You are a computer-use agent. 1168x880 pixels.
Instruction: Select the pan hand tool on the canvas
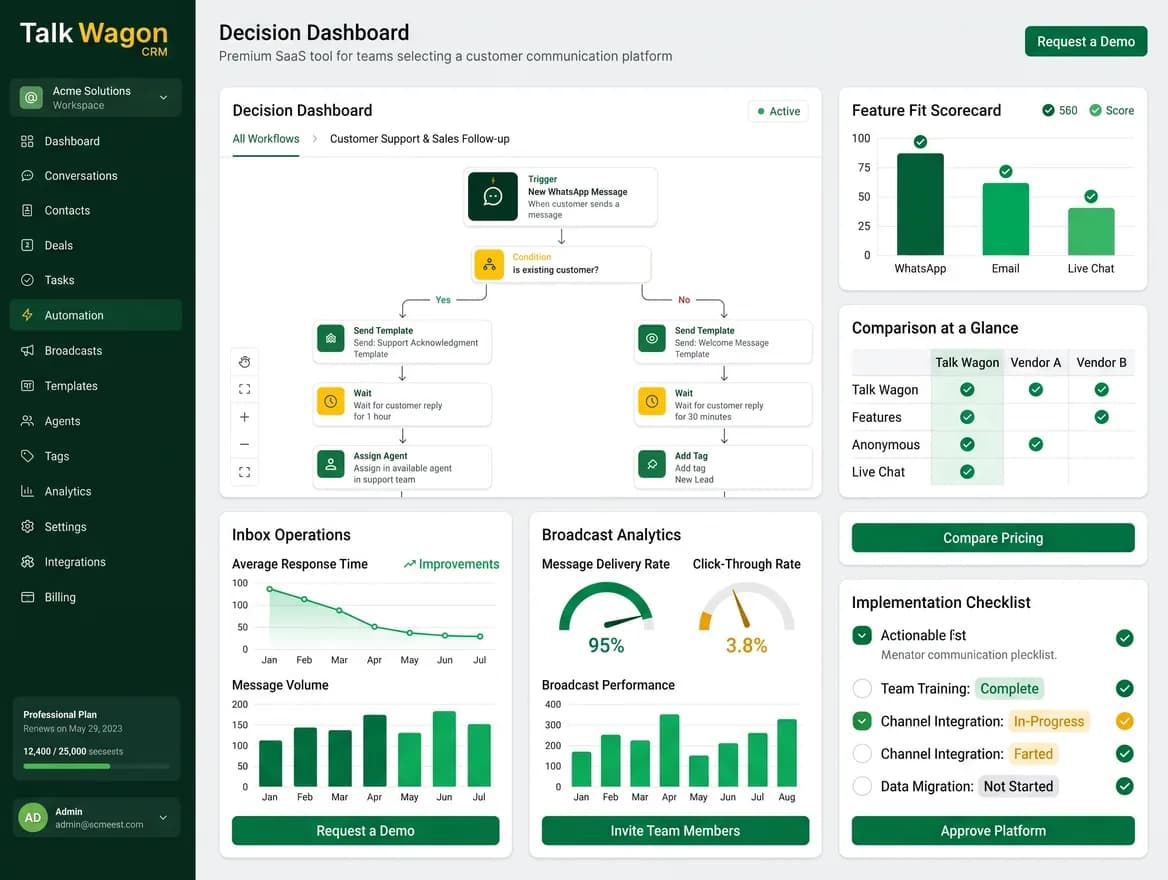244,362
